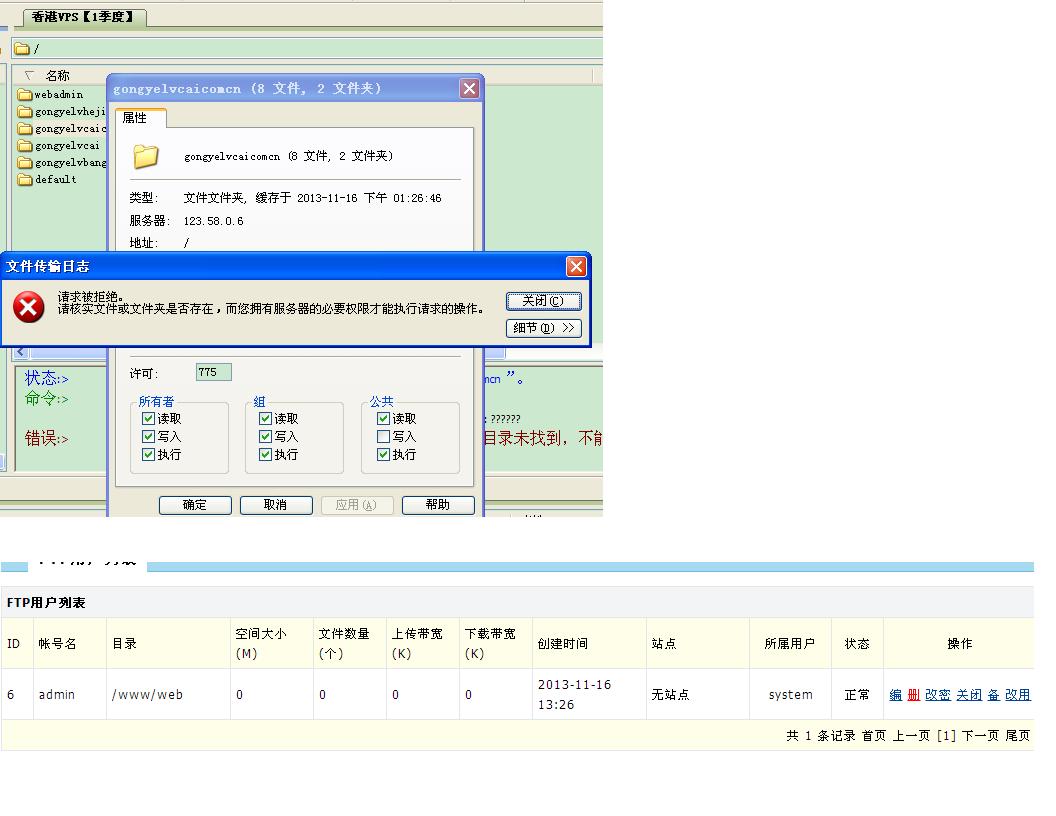
Task: Click the 许可 field showing 775
Action: tap(213, 372)
